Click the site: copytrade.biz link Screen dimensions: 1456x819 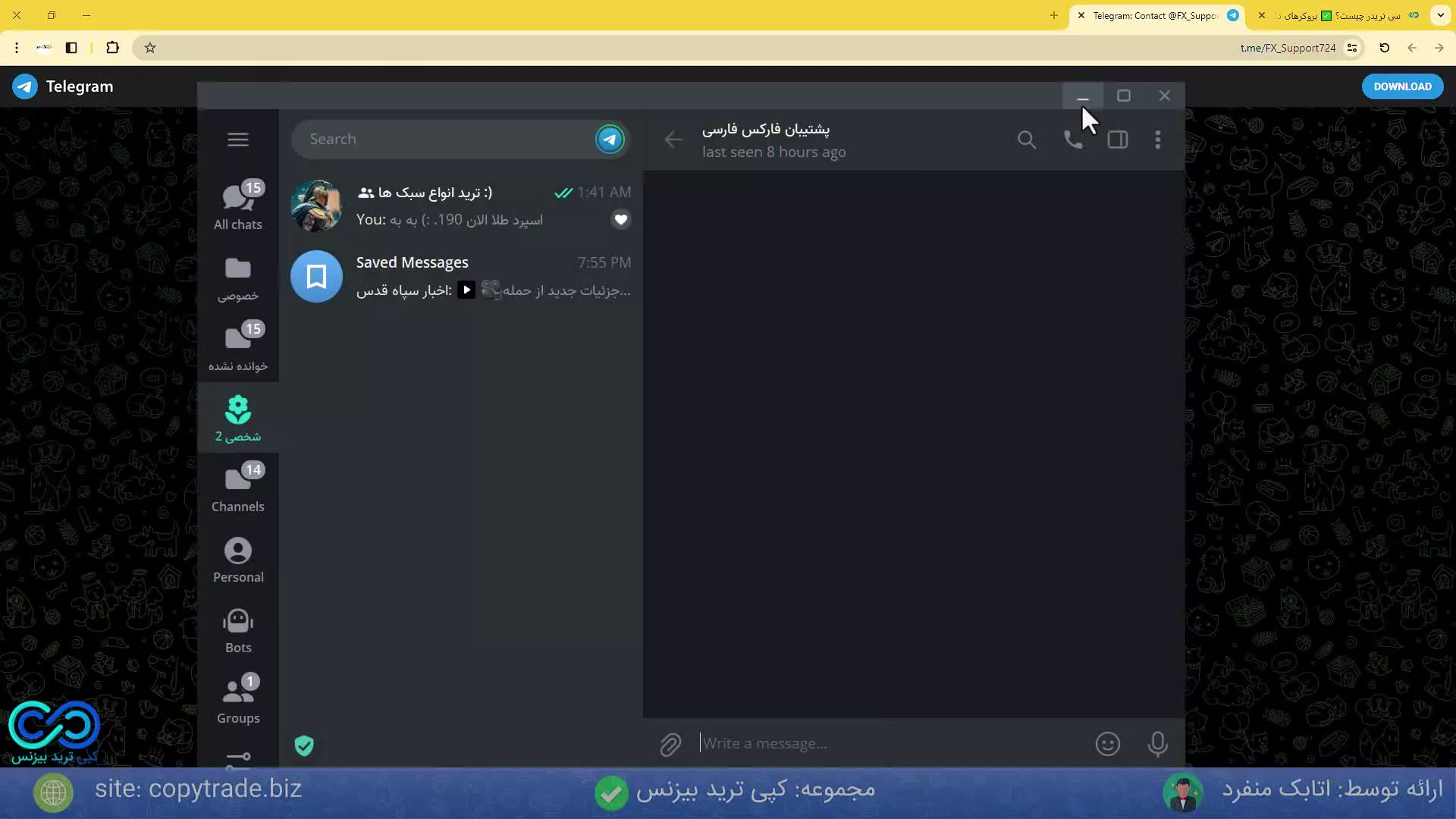[199, 788]
